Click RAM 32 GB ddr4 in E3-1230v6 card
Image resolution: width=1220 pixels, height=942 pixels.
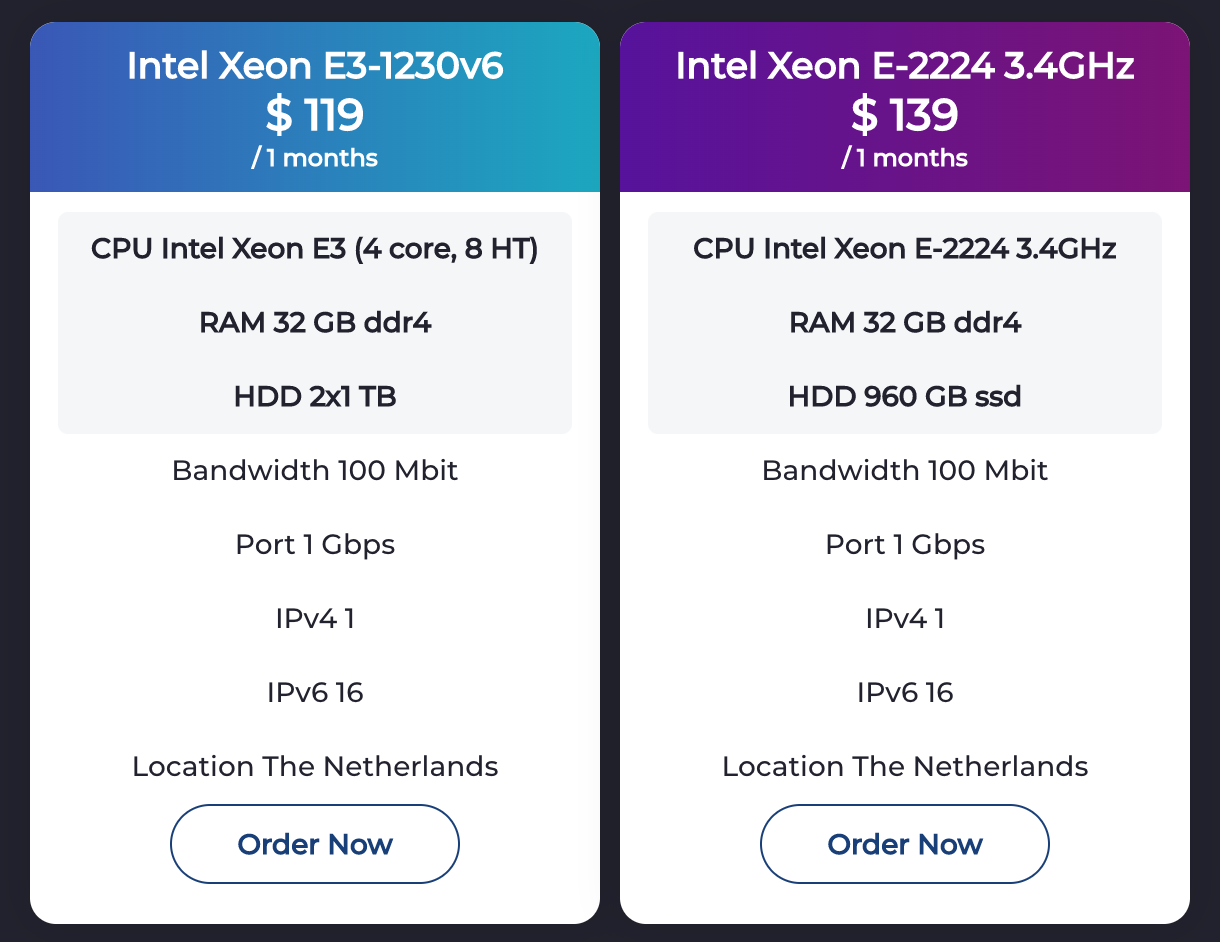click(315, 323)
